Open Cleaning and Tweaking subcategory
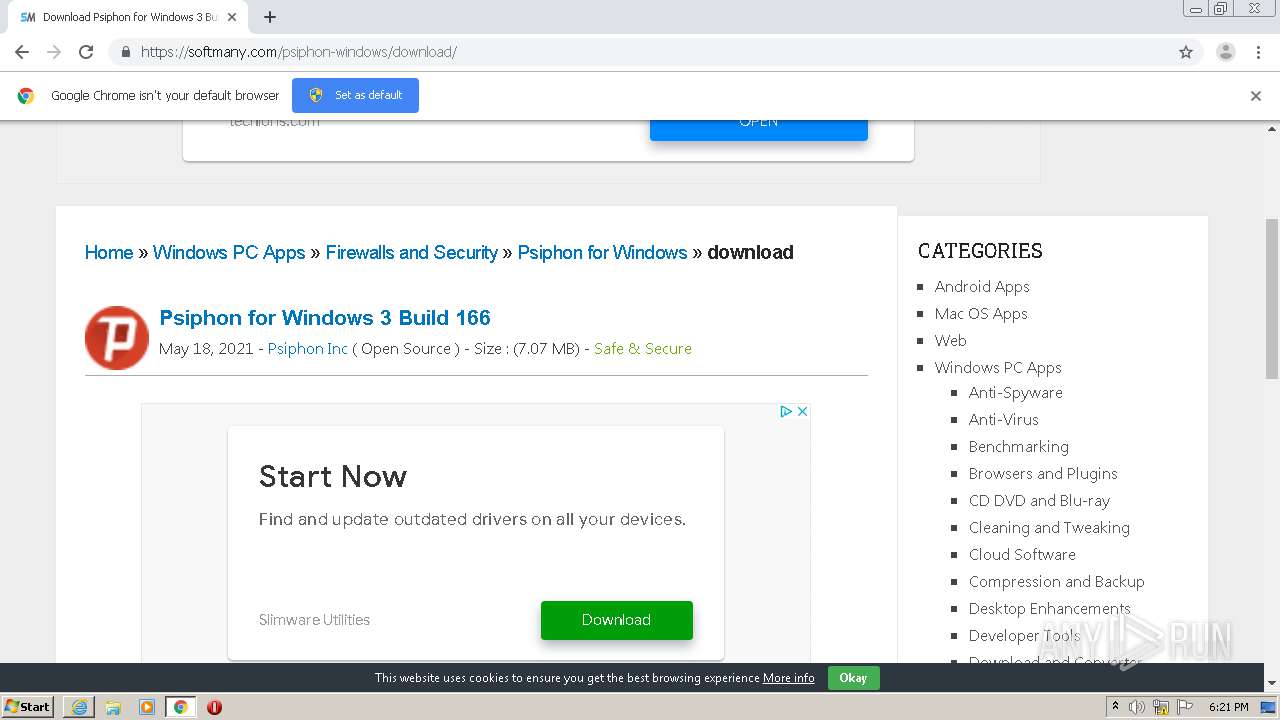Screen dimensions: 1280x720 (x=1049, y=528)
